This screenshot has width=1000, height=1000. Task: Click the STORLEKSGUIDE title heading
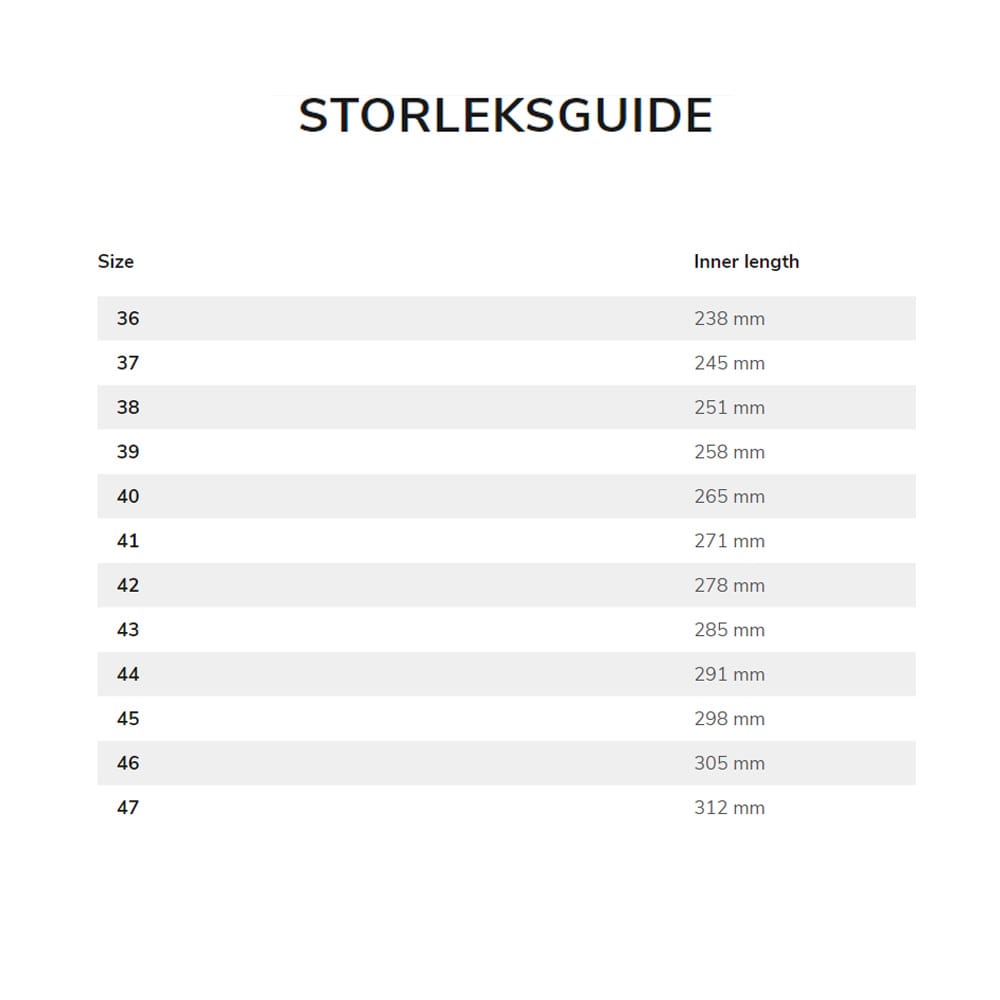coord(505,116)
